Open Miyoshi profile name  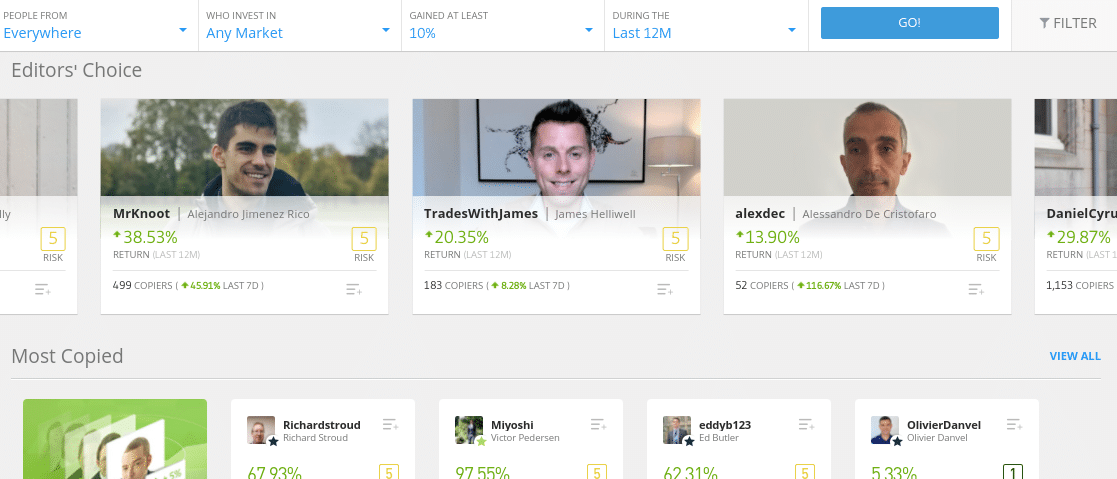[512, 425]
